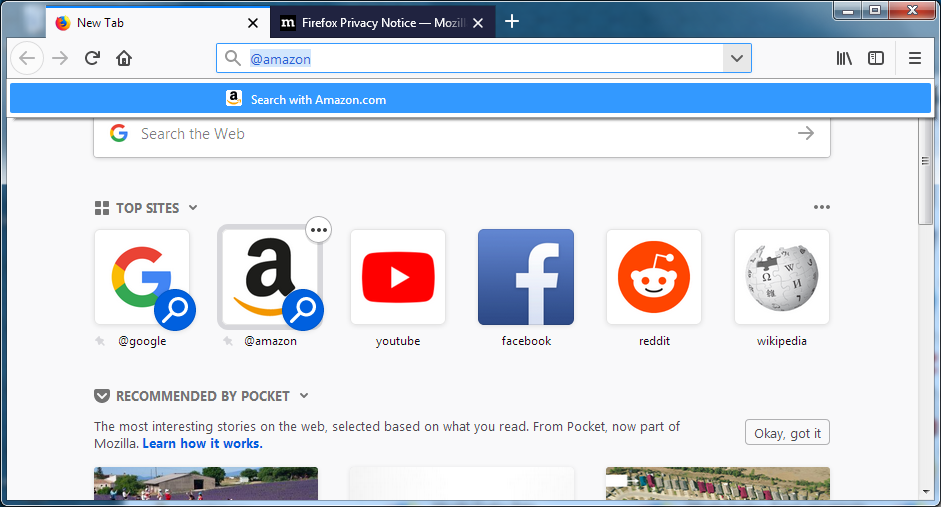Go back with the back arrow button
The height and width of the screenshot is (507, 941).
pyautogui.click(x=27, y=58)
